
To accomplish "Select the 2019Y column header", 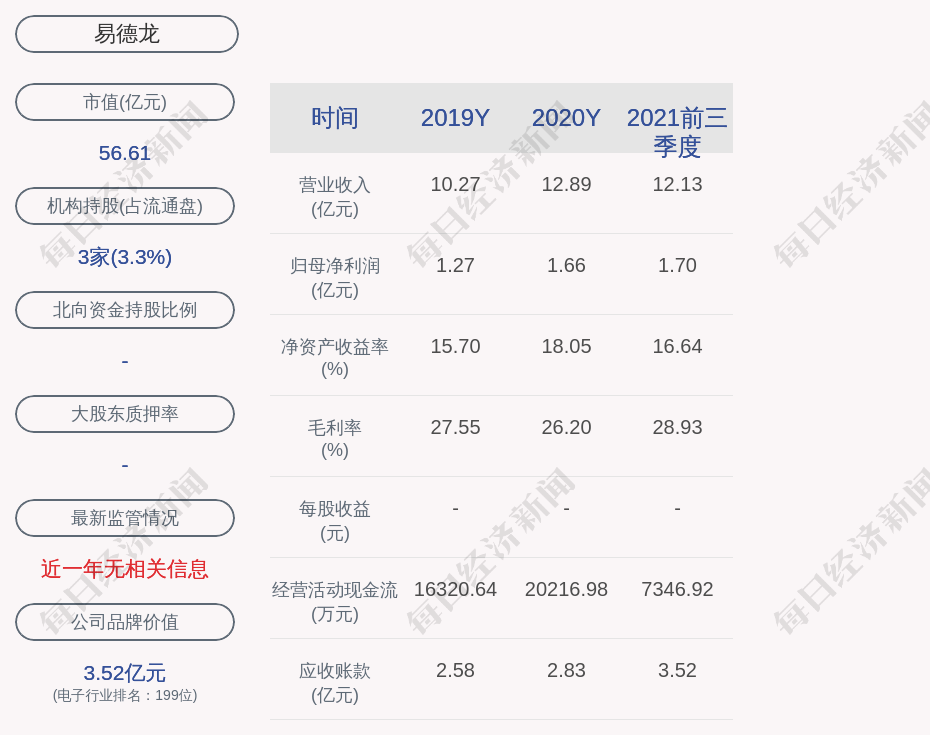I will click(455, 118).
